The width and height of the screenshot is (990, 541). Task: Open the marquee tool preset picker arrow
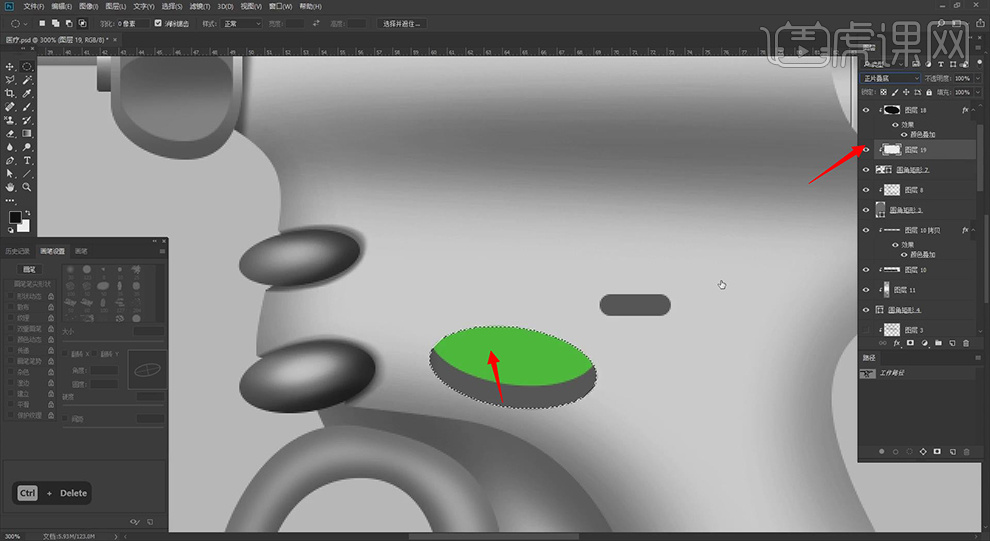25,23
